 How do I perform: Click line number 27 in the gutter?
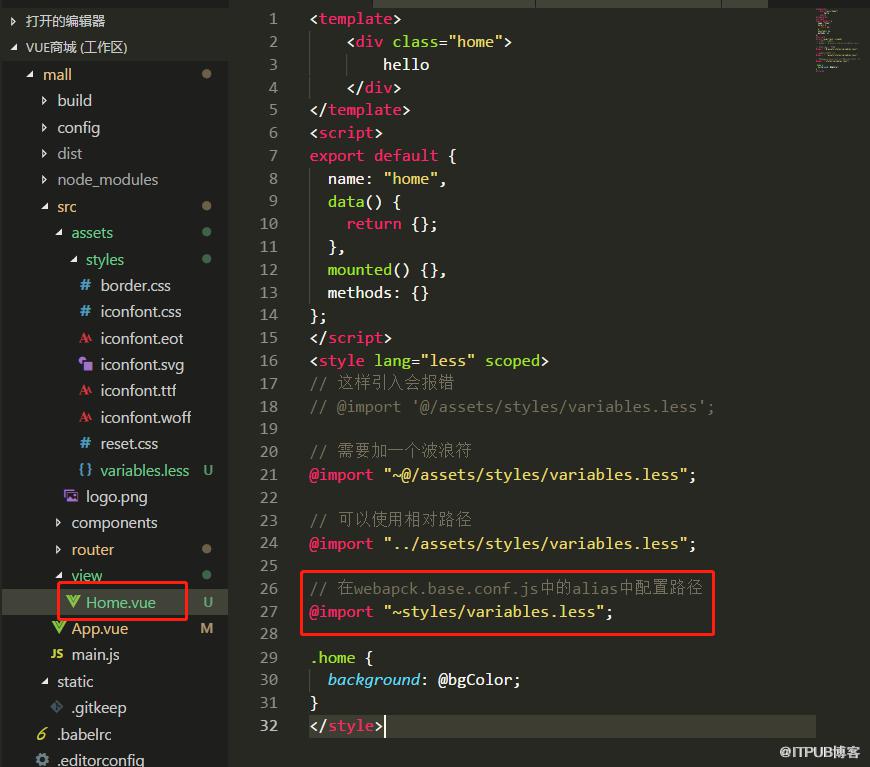[x=269, y=611]
